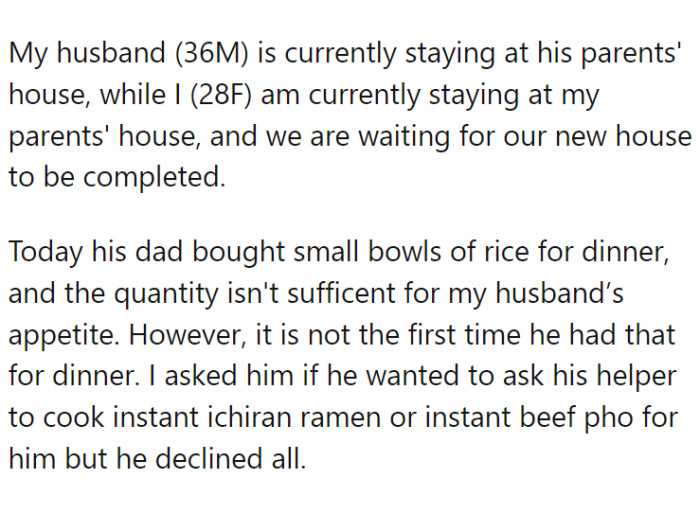Click the misspelled word "sufficent"
This screenshot has width=700, height=514.
(x=331, y=293)
